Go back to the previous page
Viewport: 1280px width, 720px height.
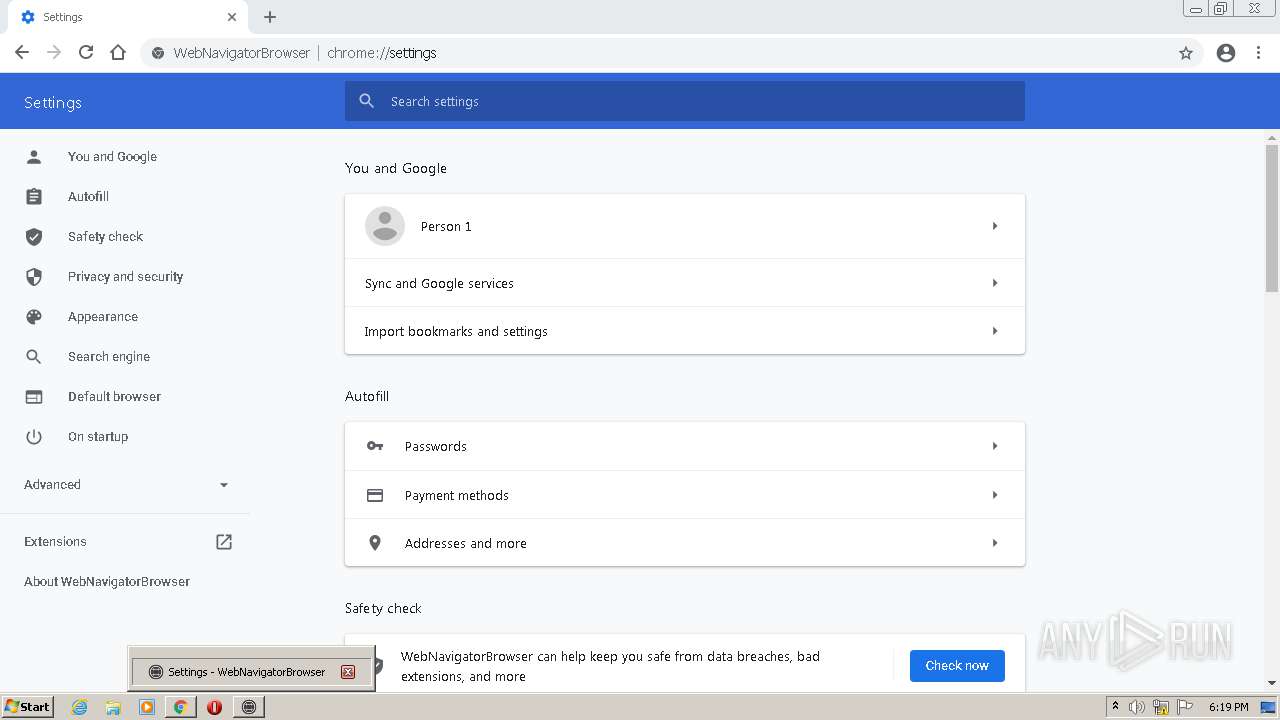click(22, 53)
